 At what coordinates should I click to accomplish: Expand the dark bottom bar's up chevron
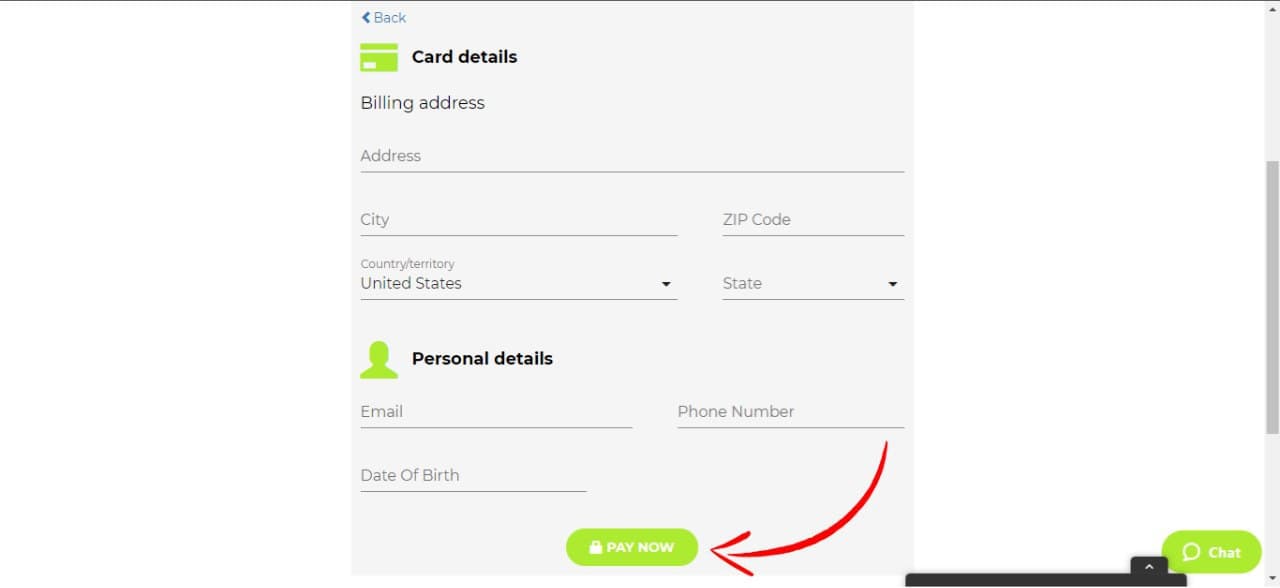coord(1149,567)
